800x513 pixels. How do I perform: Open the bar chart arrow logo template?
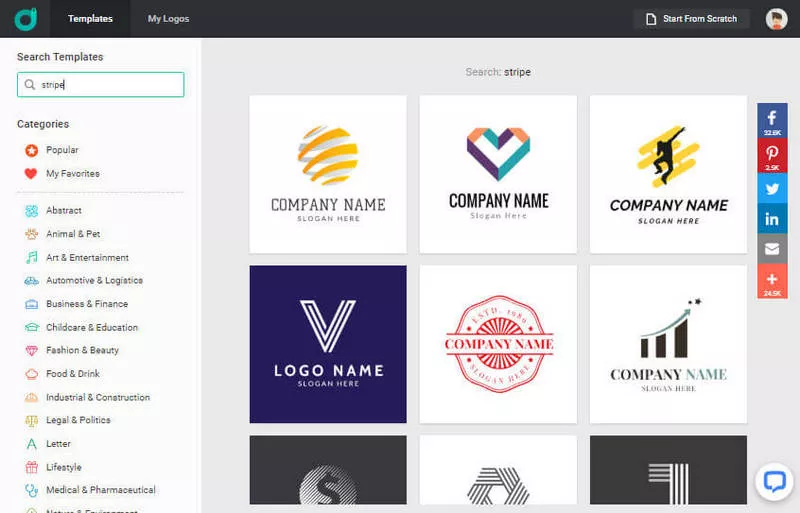[x=668, y=344]
